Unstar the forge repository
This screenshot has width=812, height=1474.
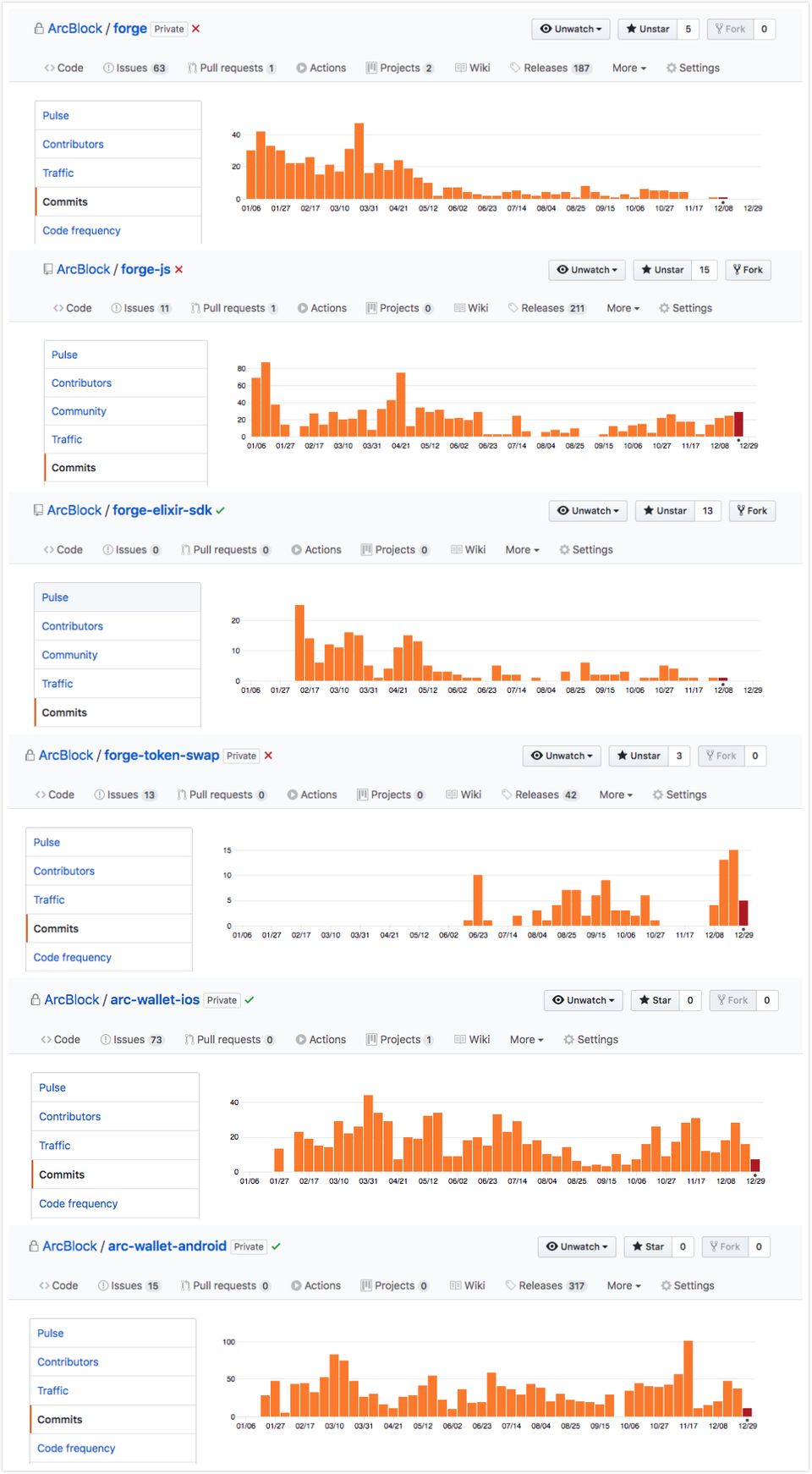(x=648, y=29)
